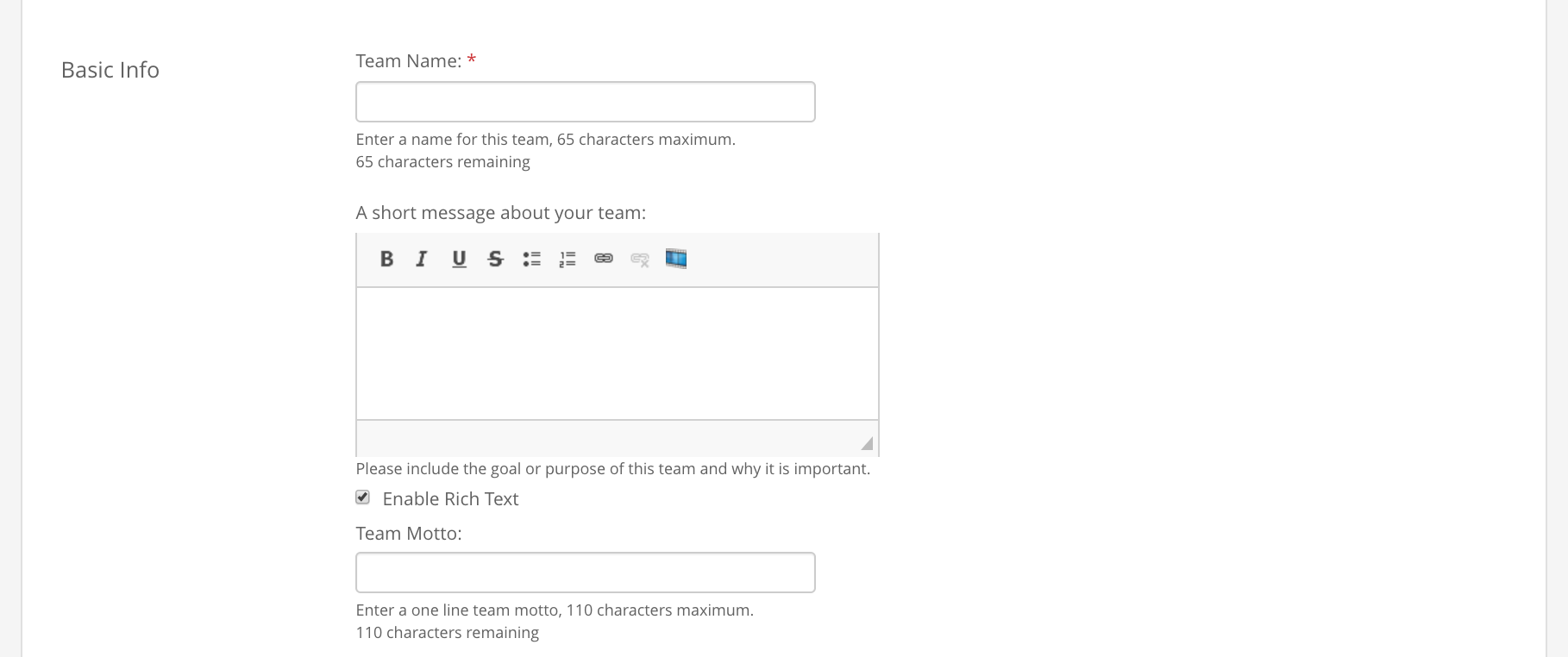Toggle bold formatting in editor toolbar
This screenshot has width=1568, height=657.
click(386, 259)
